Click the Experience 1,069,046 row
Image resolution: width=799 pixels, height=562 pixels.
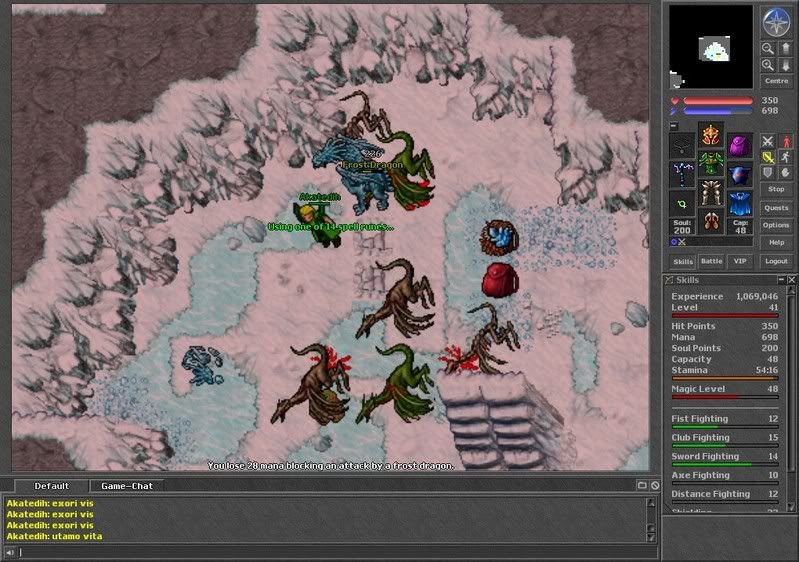click(725, 296)
